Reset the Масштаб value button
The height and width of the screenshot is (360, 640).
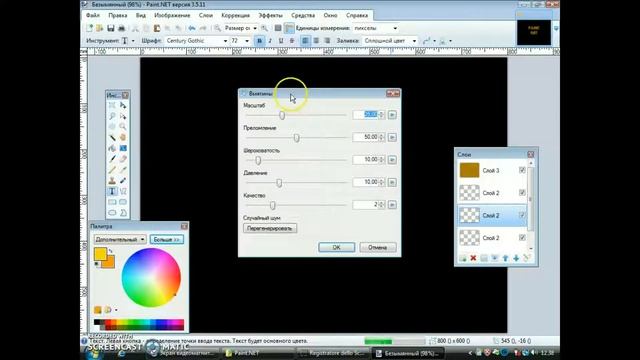pos(392,115)
